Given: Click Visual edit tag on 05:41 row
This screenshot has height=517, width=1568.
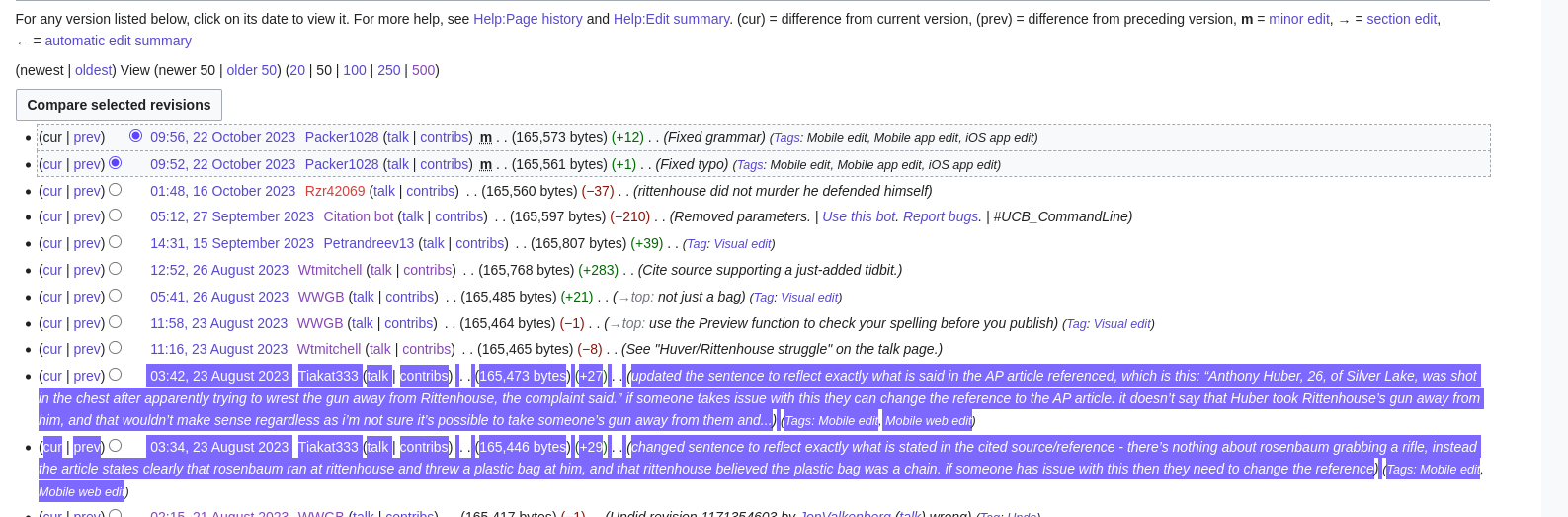Looking at the screenshot, I should click(809, 298).
